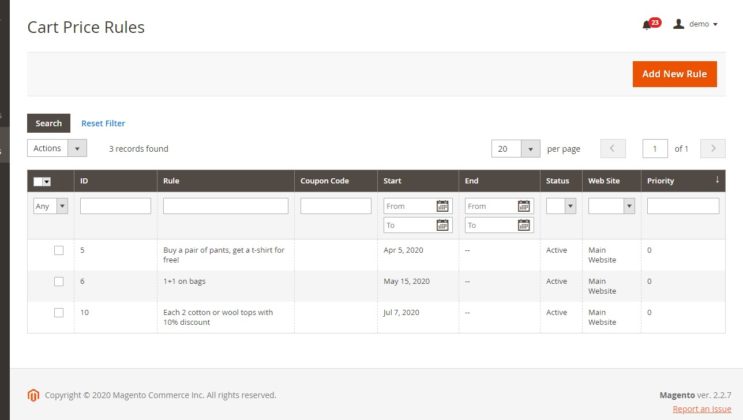
Task: Click the Rule filter input field
Action: 226,206
